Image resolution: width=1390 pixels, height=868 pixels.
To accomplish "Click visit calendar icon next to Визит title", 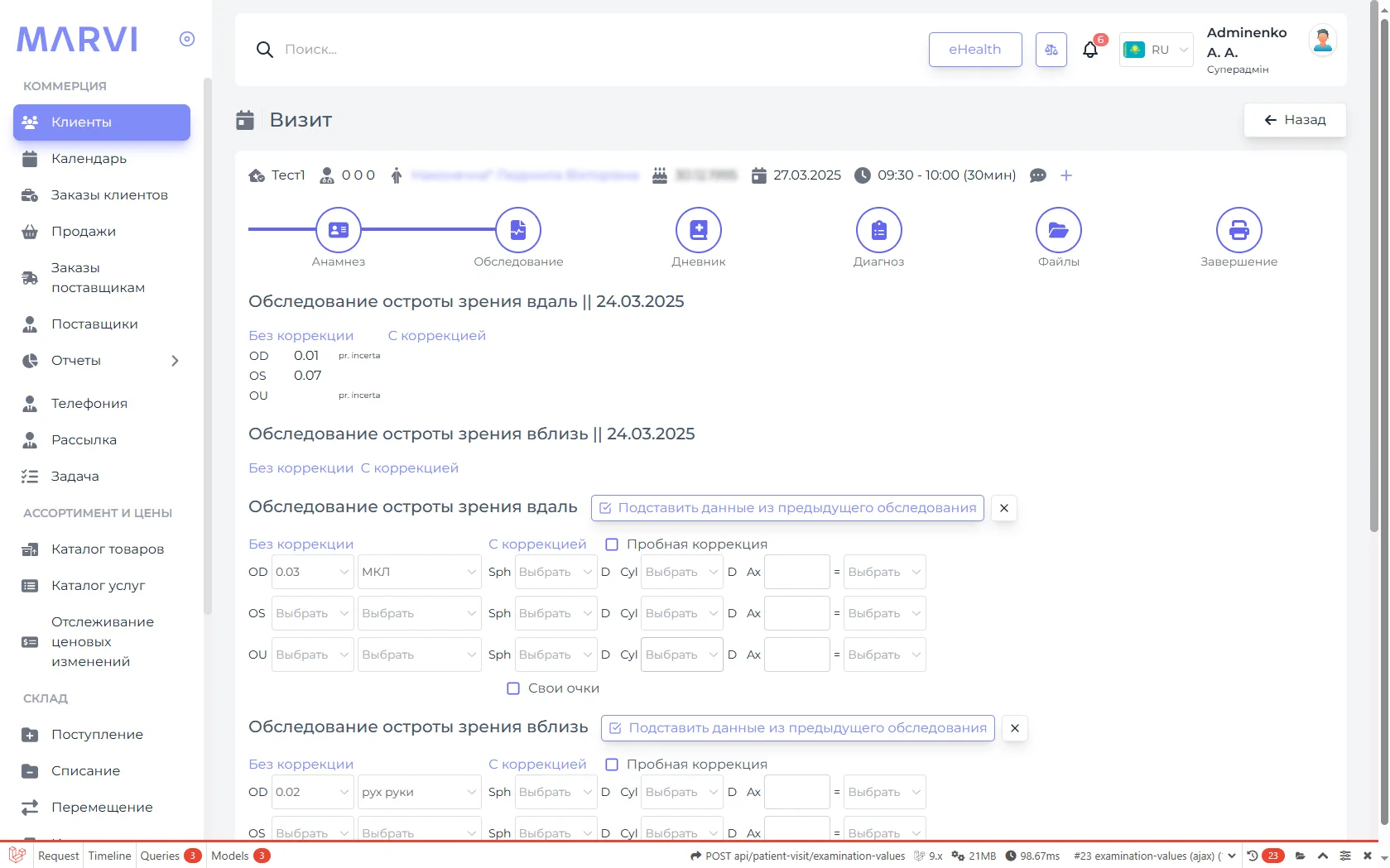I will 245,120.
